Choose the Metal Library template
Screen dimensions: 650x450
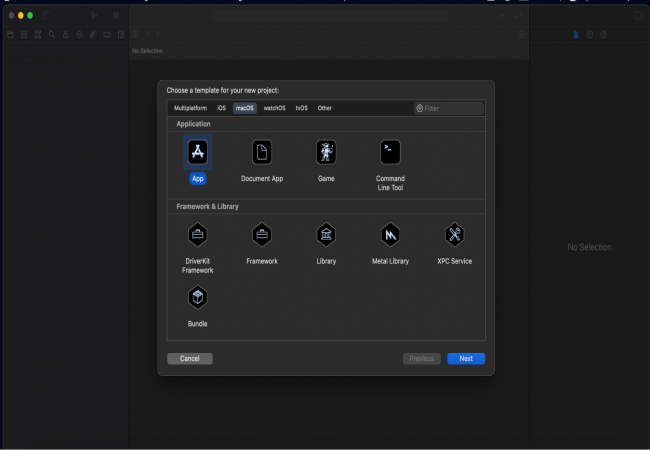[390, 235]
